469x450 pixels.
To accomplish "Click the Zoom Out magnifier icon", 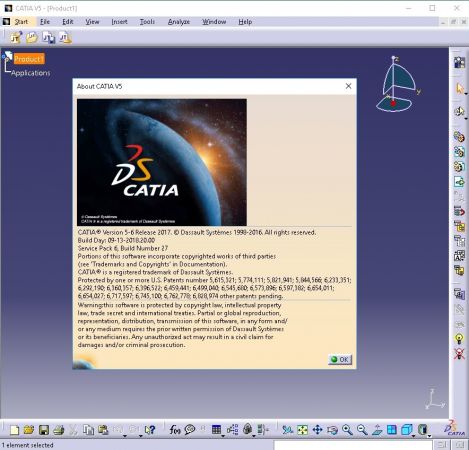I will (362, 430).
